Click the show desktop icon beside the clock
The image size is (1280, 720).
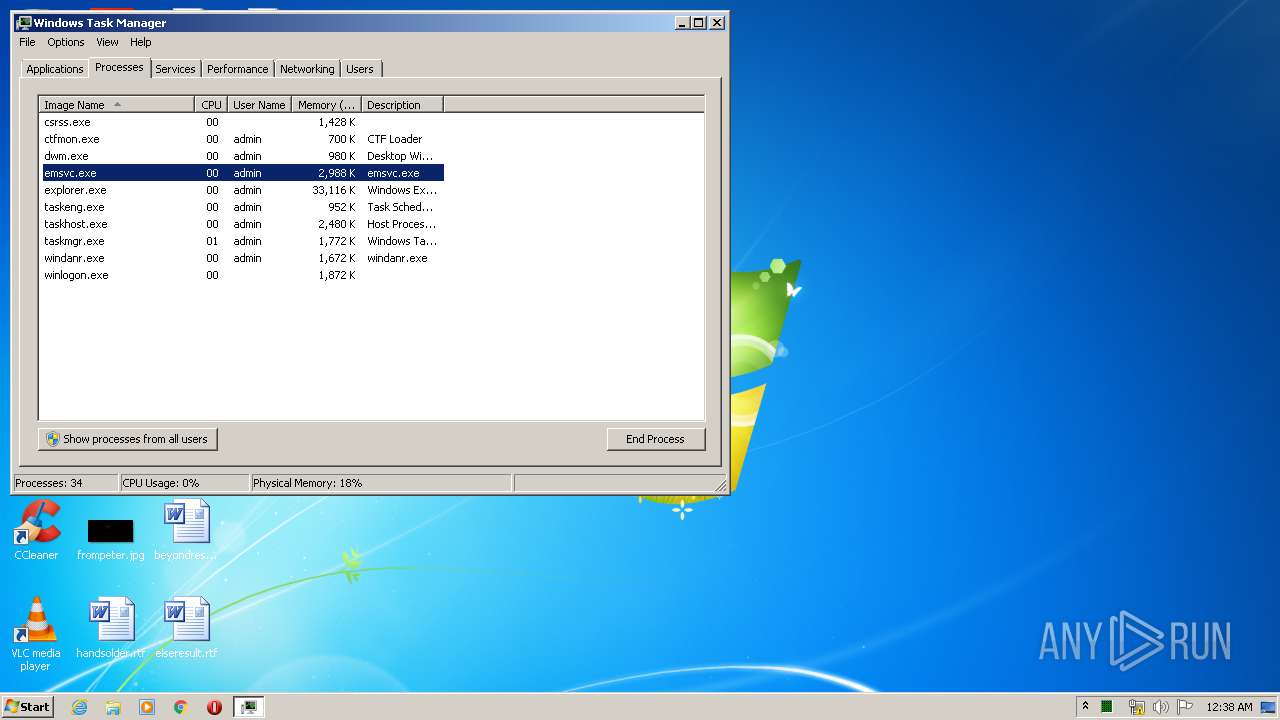tap(1269, 707)
